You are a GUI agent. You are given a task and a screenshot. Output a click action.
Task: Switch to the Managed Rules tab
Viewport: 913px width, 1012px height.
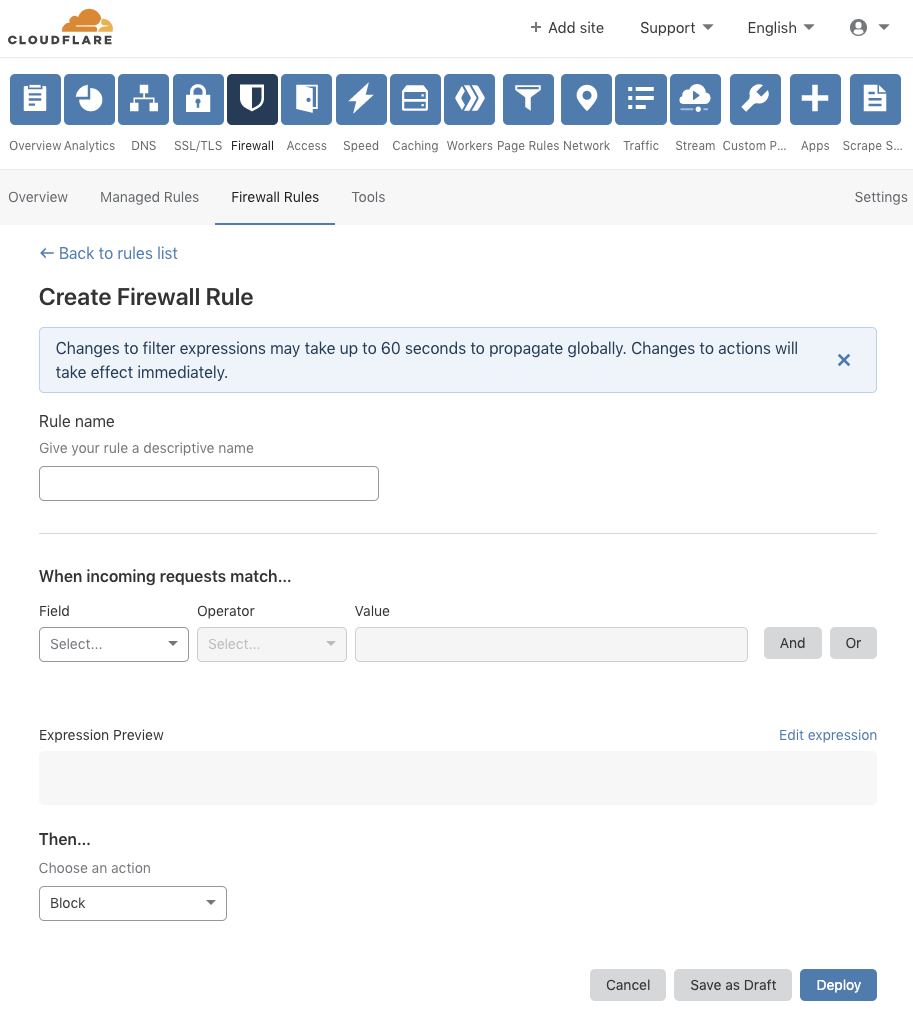coord(149,197)
